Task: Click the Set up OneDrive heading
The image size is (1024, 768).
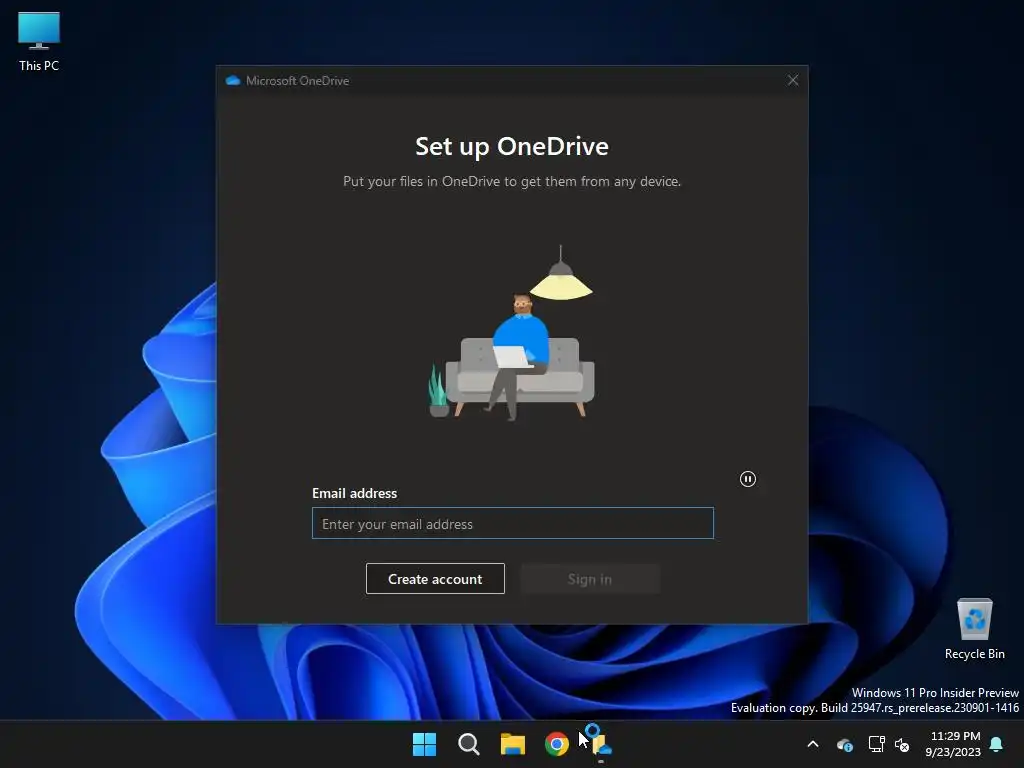Action: click(512, 146)
